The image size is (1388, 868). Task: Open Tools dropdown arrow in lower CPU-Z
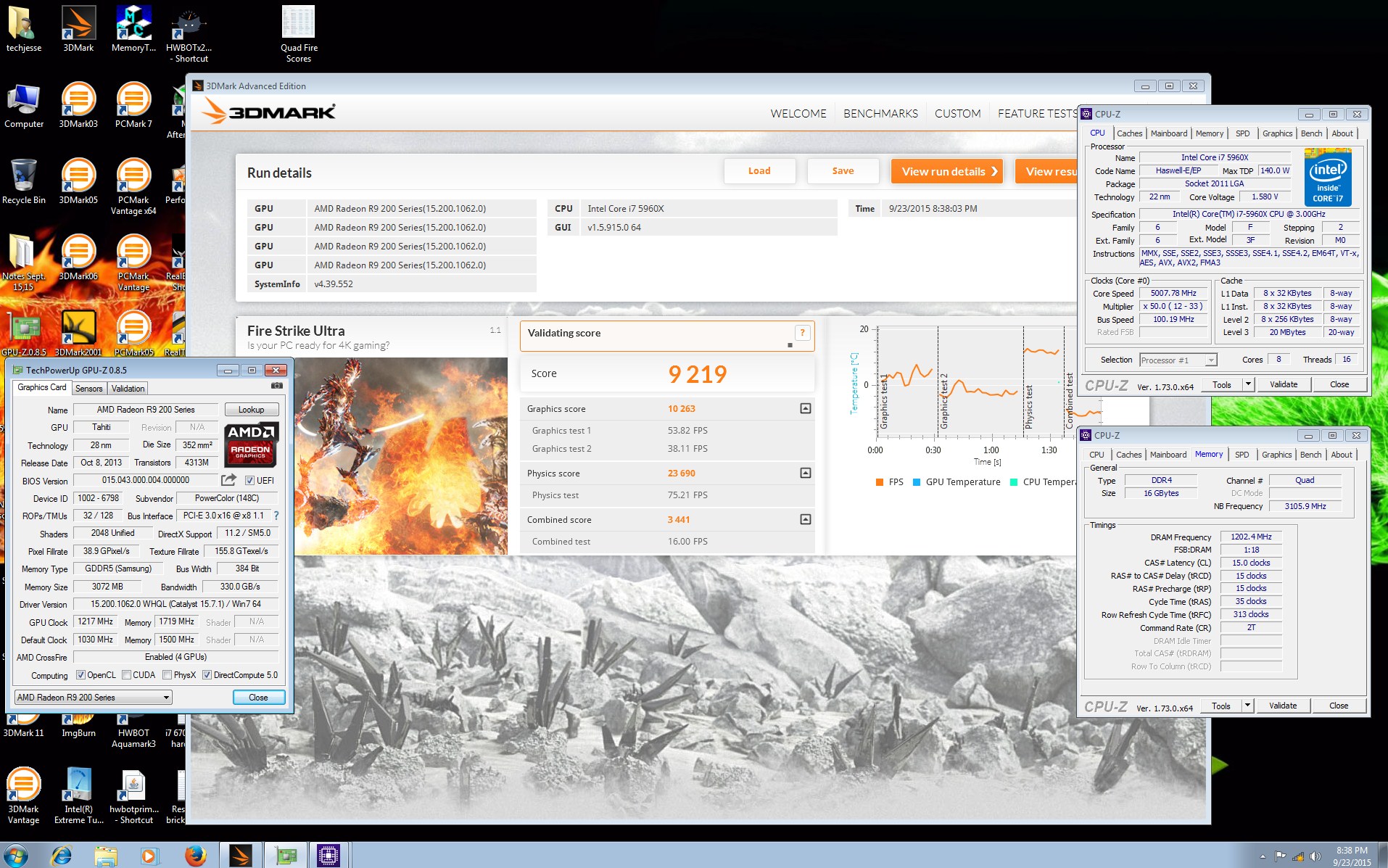click(x=1247, y=706)
